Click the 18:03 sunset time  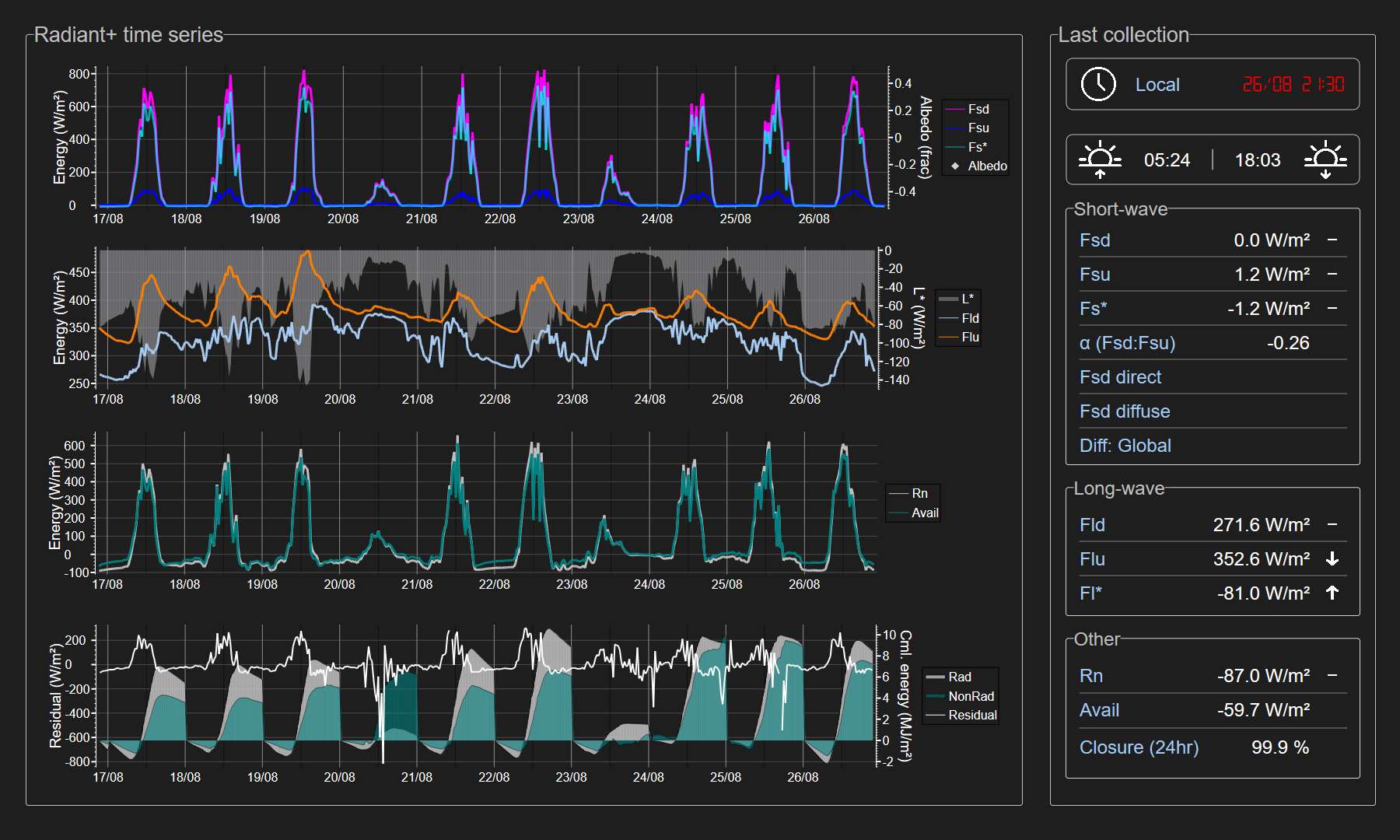1257,160
